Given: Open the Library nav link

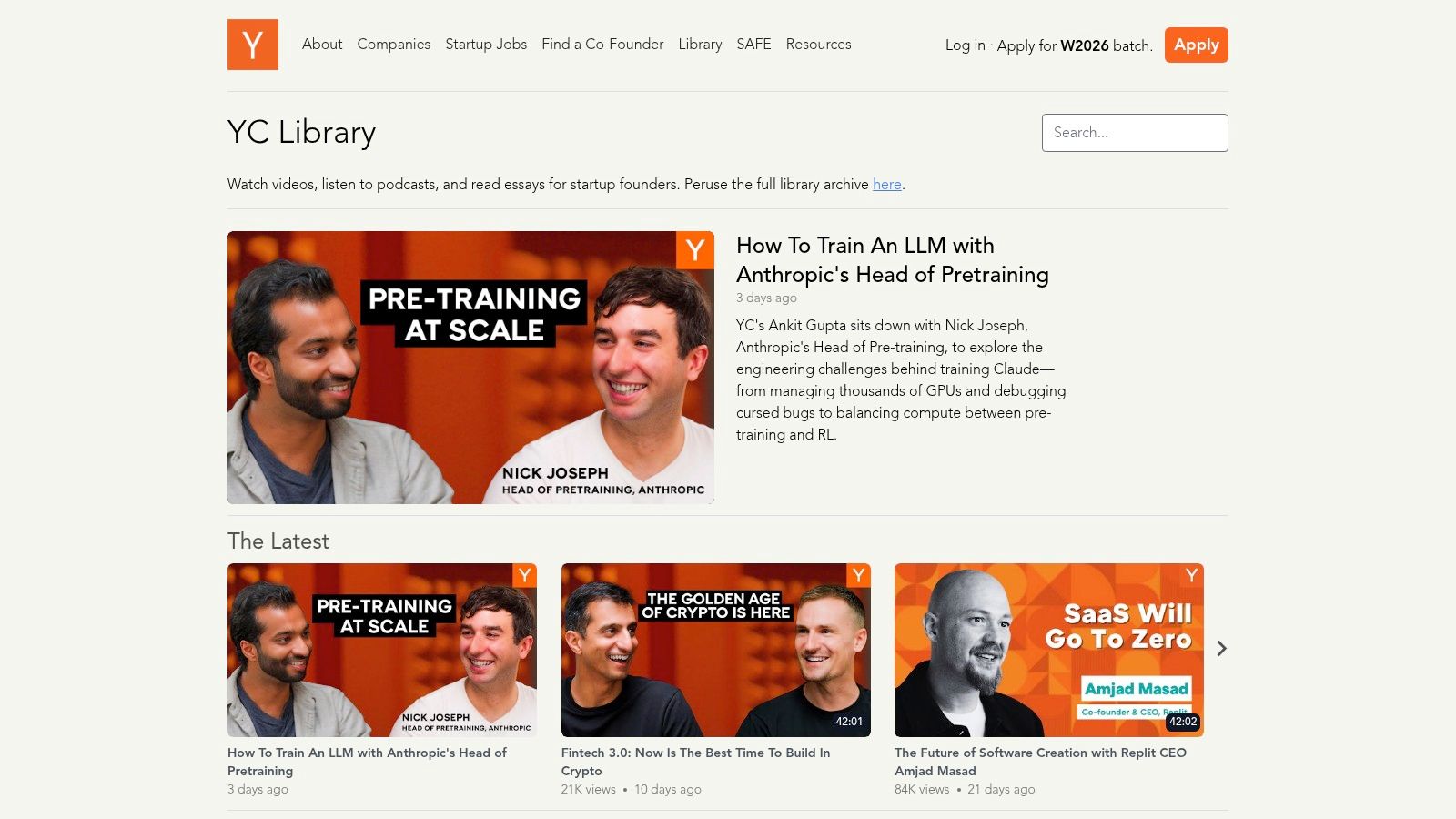Looking at the screenshot, I should coord(700,44).
